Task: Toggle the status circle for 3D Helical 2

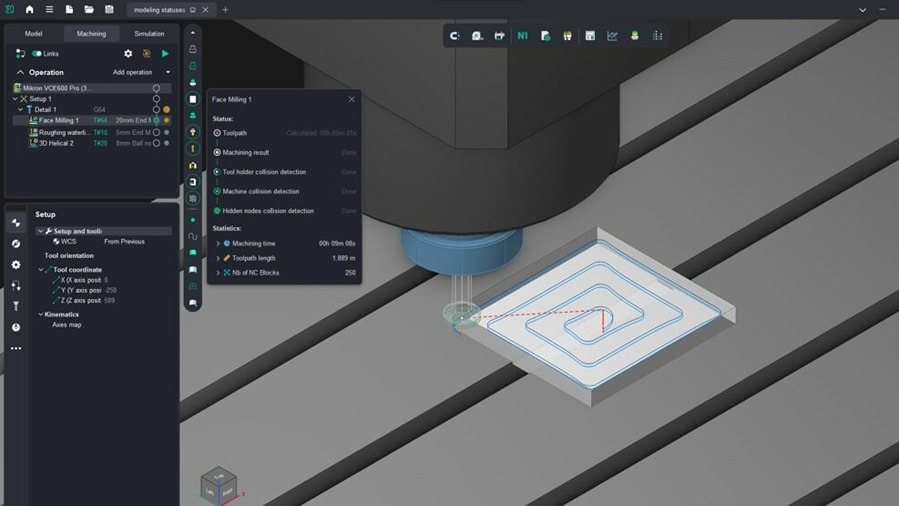Action: (156, 143)
